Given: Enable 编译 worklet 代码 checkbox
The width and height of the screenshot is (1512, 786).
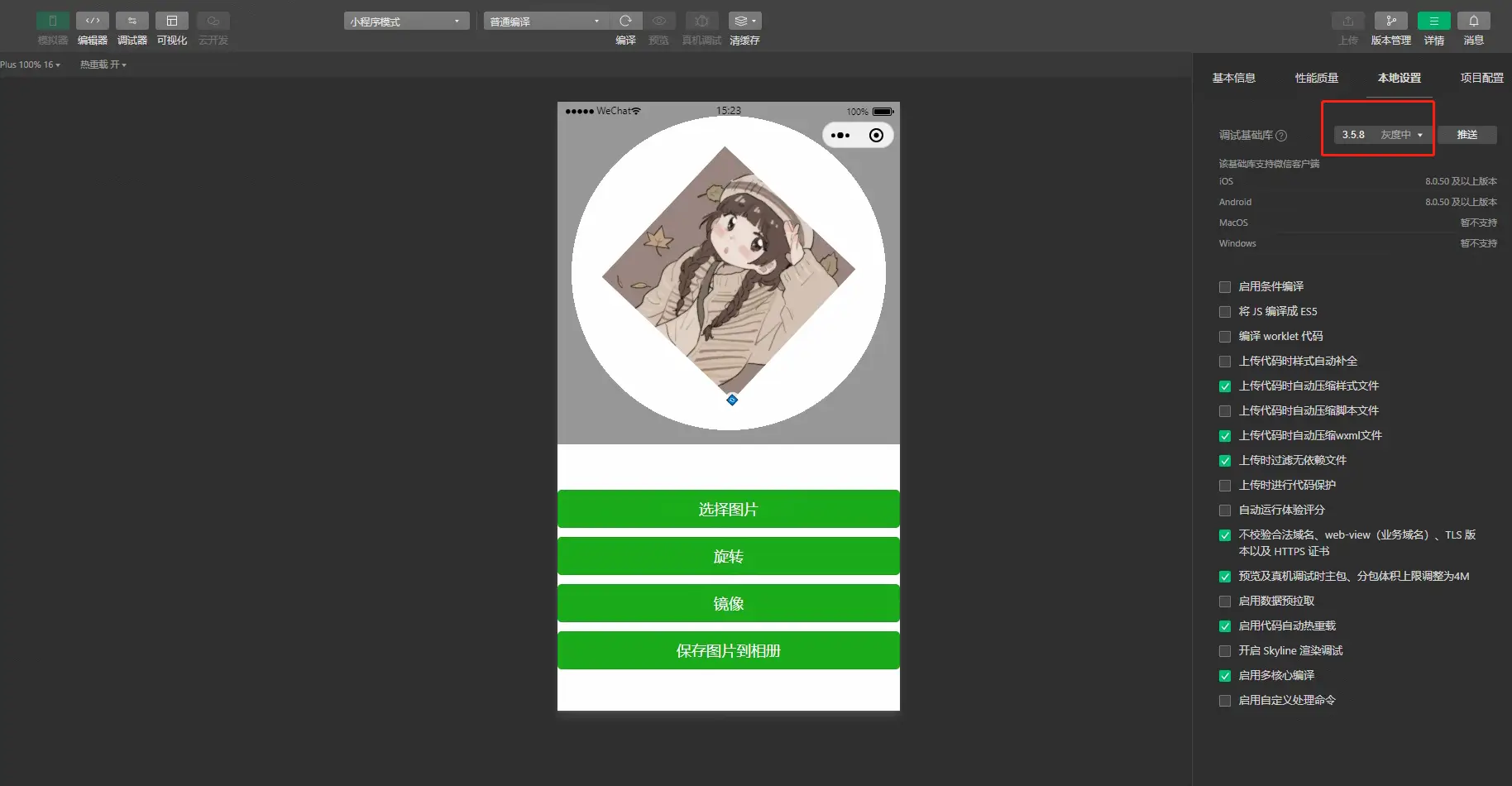Looking at the screenshot, I should (x=1225, y=337).
